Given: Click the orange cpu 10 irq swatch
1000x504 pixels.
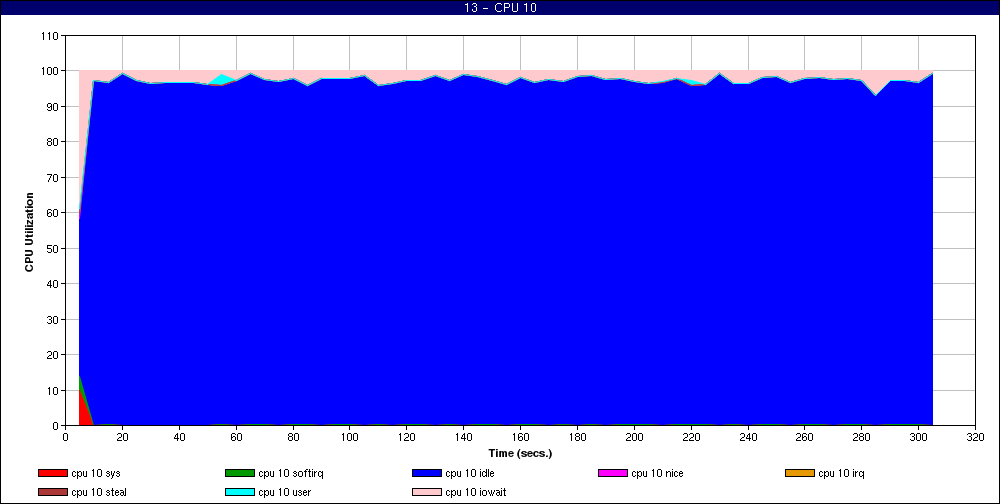Looking at the screenshot, I should tap(800, 473).
